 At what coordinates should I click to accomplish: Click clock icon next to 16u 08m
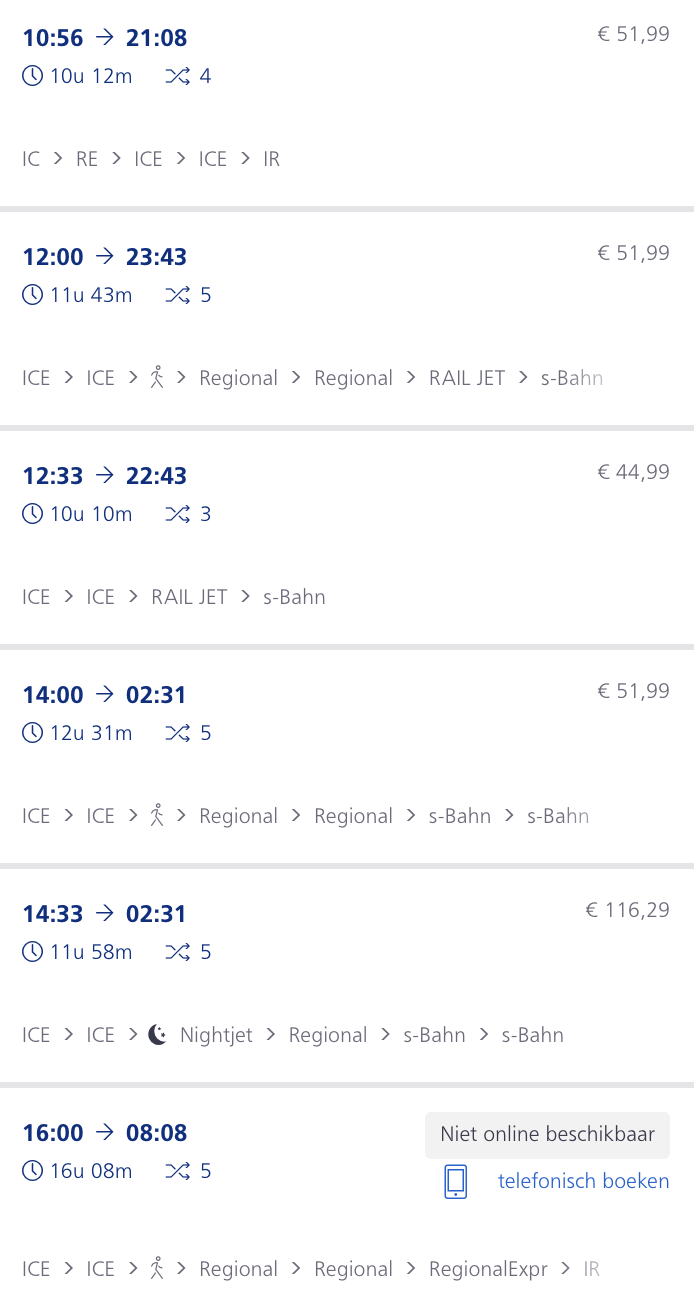coord(33,1171)
